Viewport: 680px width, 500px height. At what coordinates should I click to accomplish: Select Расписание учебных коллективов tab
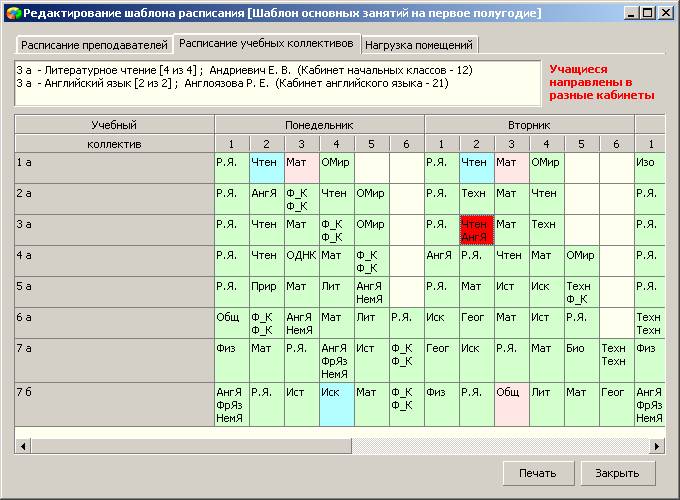[x=265, y=44]
